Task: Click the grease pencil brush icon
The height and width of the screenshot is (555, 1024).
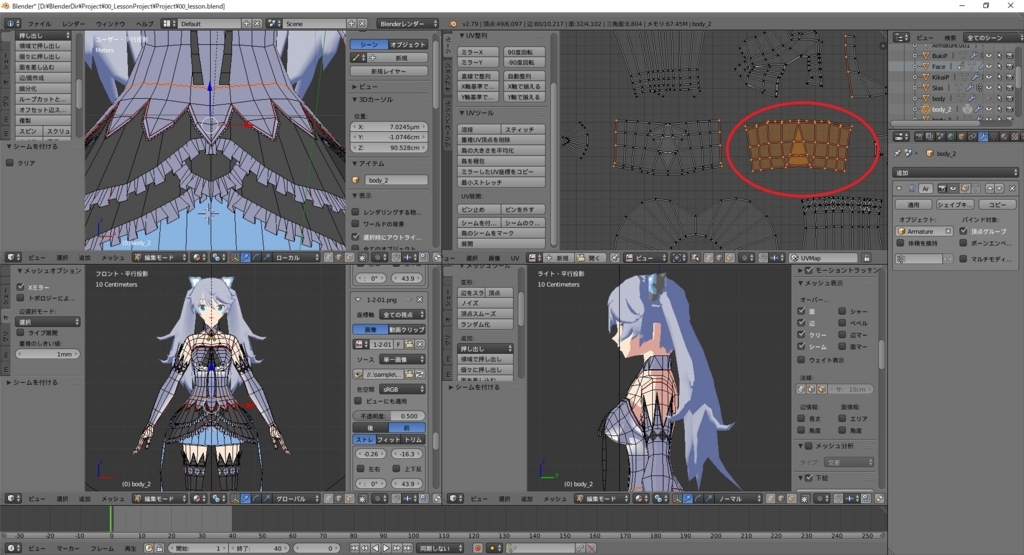Action: tap(357, 58)
